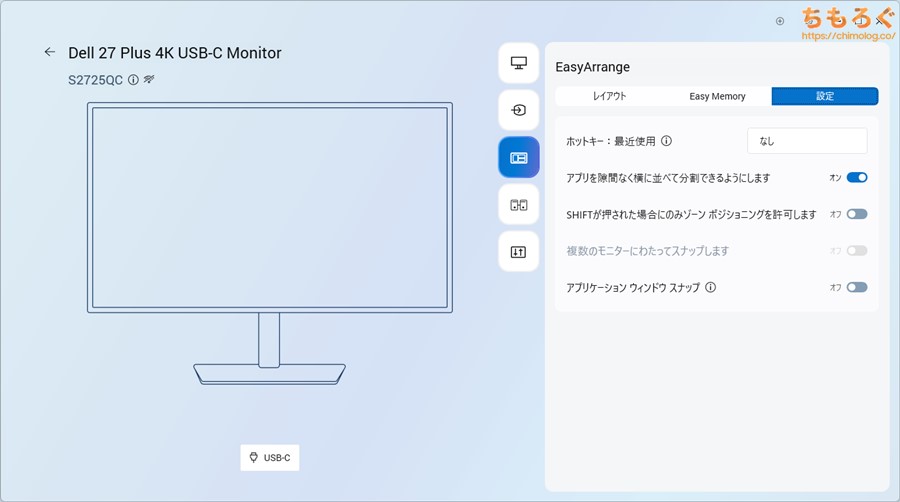
Task: Toggle 複数のモニターにわたってスナップ switch
Action: point(856,251)
